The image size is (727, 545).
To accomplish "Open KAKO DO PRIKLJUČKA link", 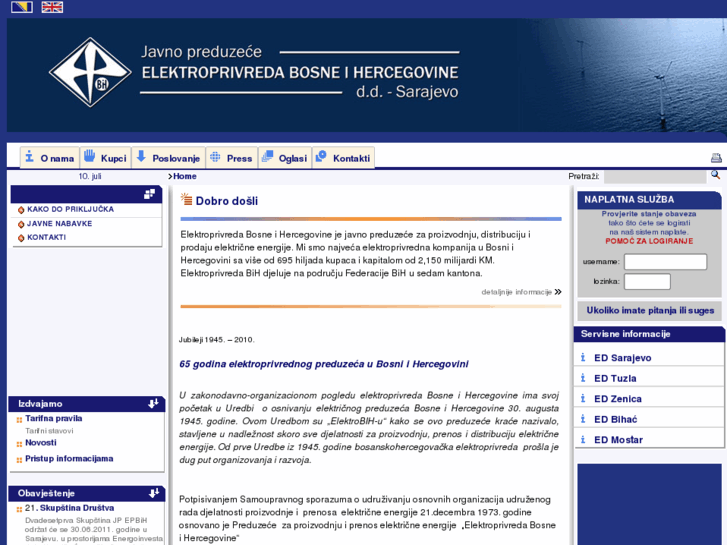I will tap(70, 209).
